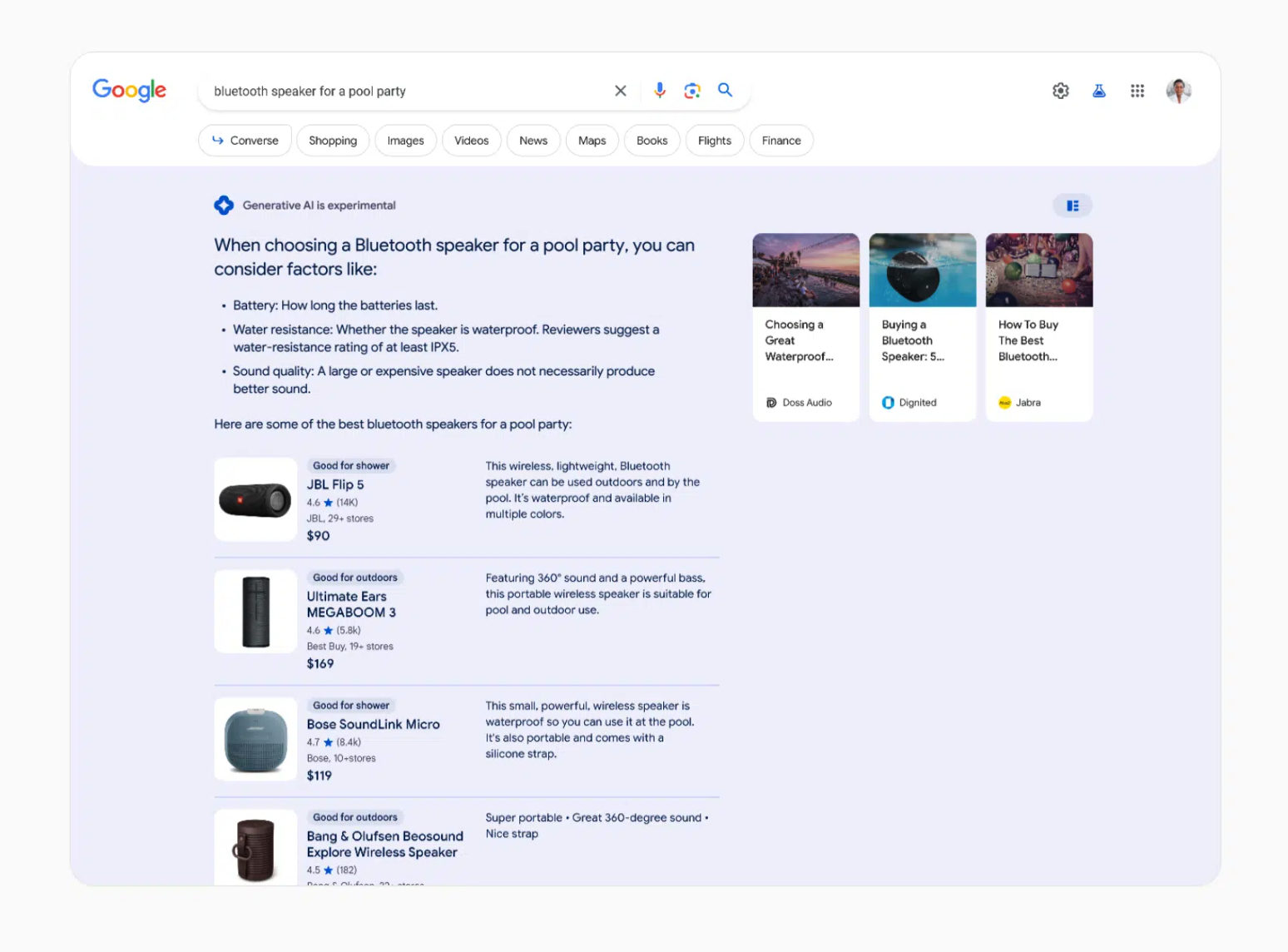1288x952 pixels.
Task: Click 'Good for shower' tag on JBL Flip 5
Action: point(351,466)
